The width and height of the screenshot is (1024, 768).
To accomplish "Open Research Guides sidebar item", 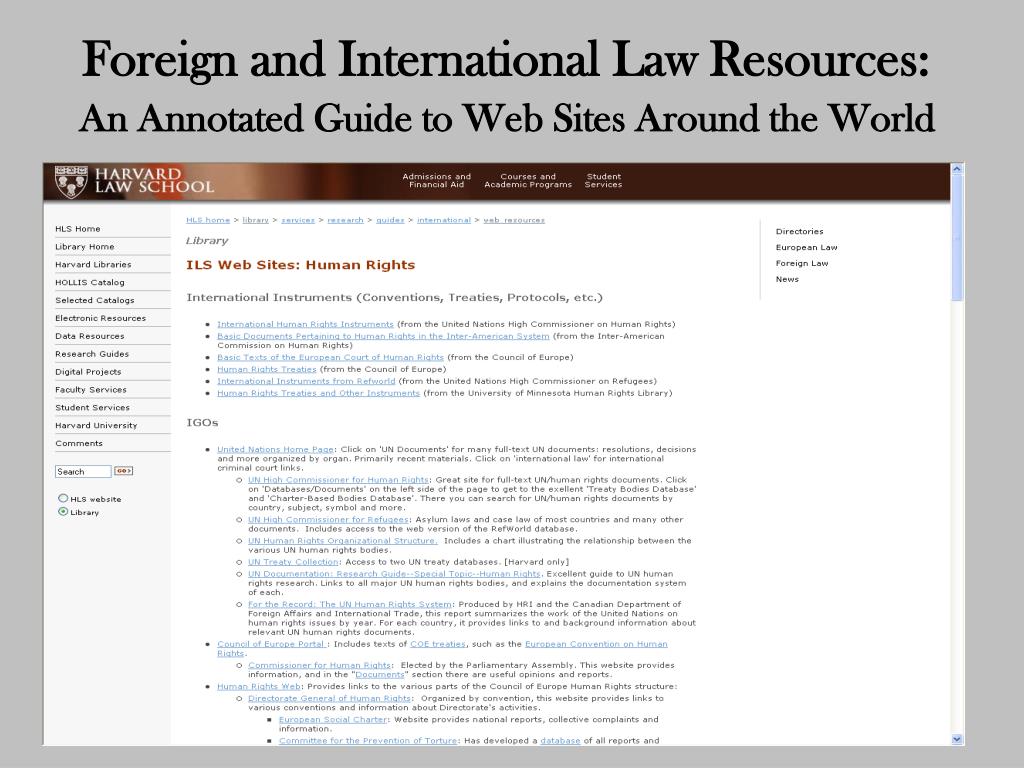I will tap(92, 354).
